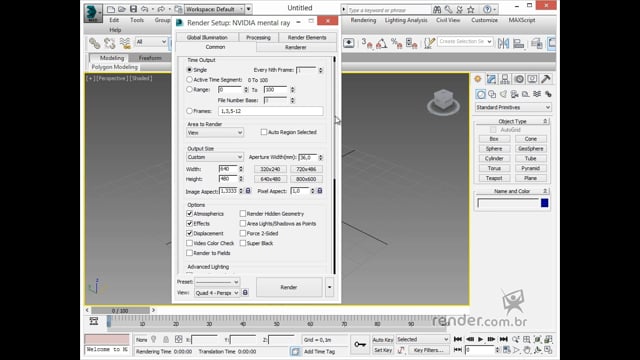Click the Play Animation button

480,339
